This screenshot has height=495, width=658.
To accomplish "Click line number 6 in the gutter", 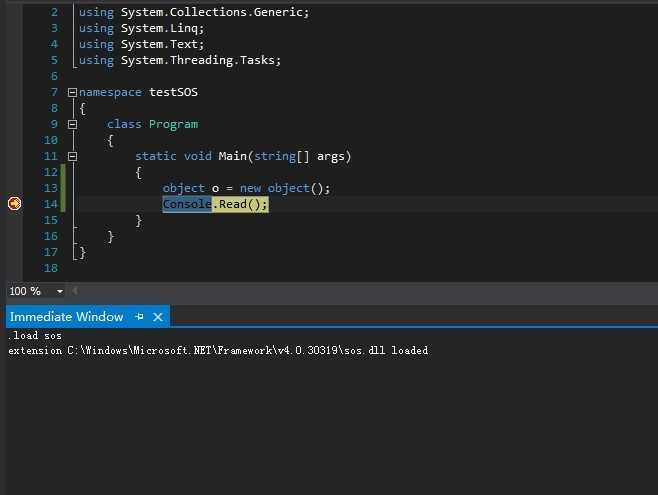I will [x=54, y=76].
